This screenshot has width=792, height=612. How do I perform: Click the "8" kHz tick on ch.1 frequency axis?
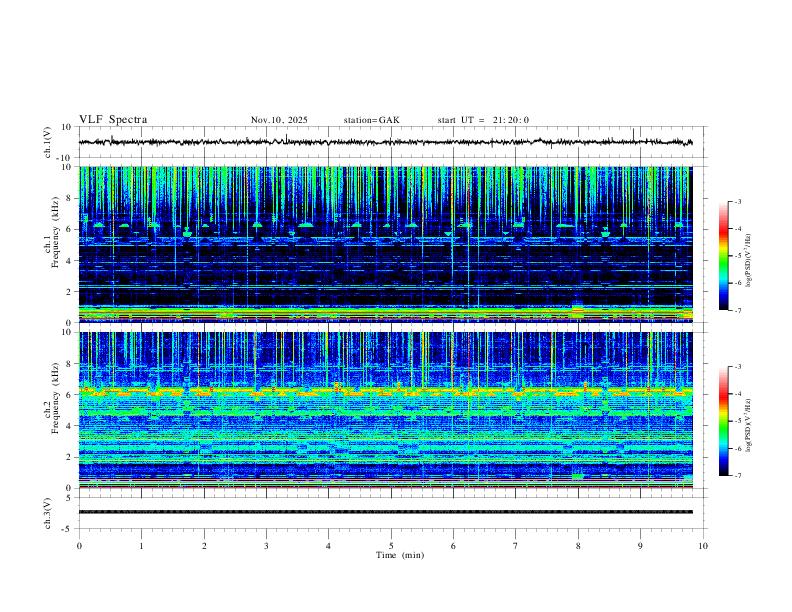click(x=70, y=198)
